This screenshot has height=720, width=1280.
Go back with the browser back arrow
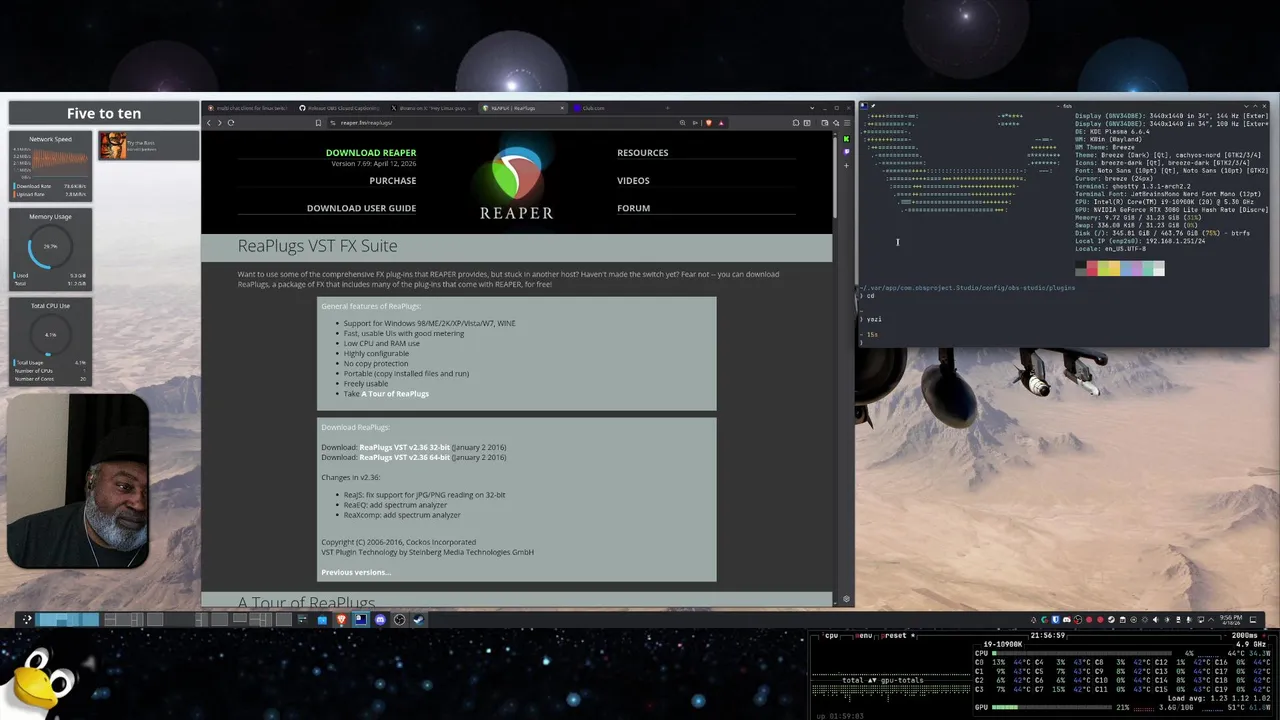pos(208,123)
